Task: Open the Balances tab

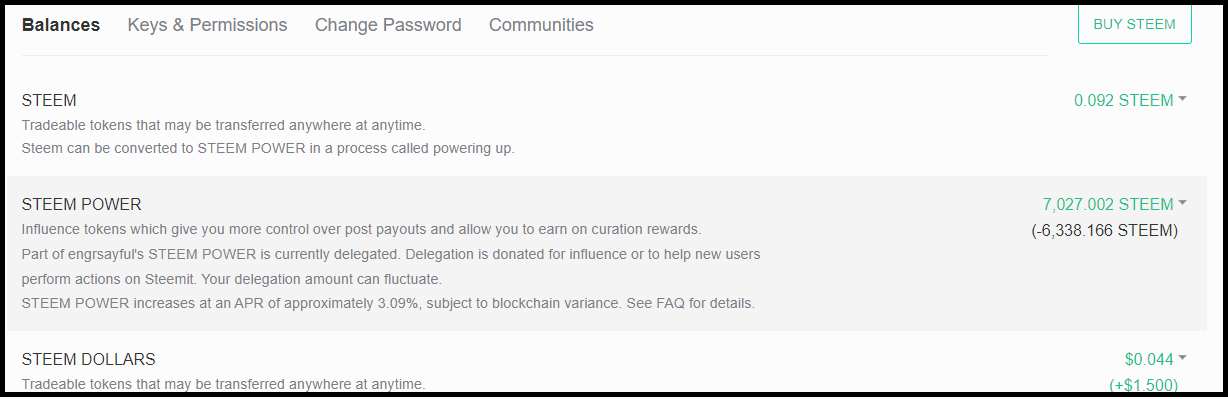Action: coord(61,25)
